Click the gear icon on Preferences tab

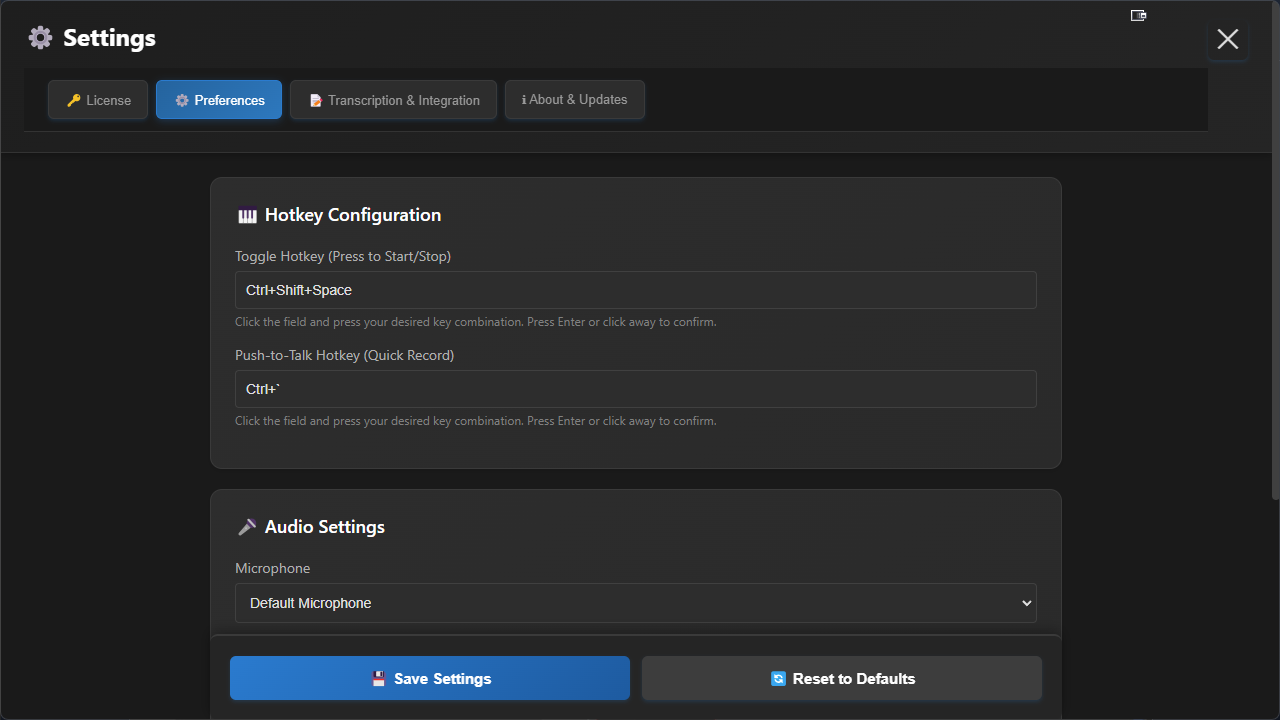[x=182, y=101]
